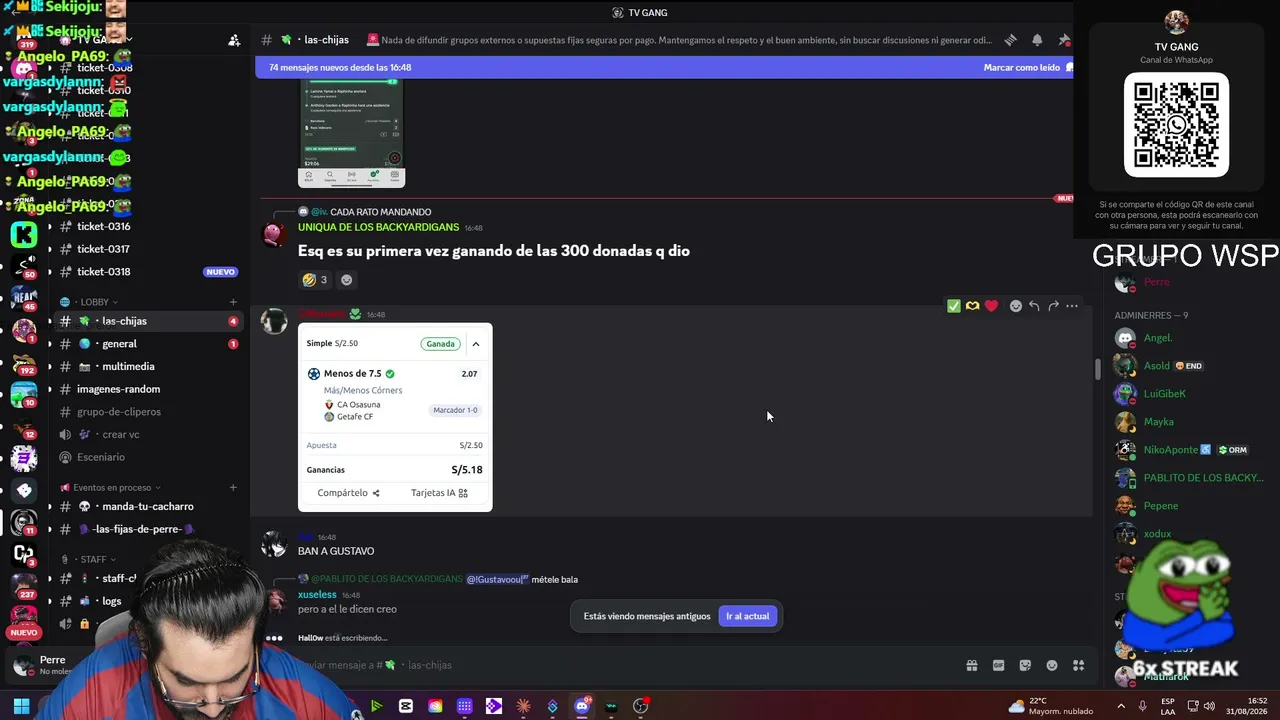Open the apps launcher in message bar
Viewport: 1280px width, 720px height.
[1078, 665]
